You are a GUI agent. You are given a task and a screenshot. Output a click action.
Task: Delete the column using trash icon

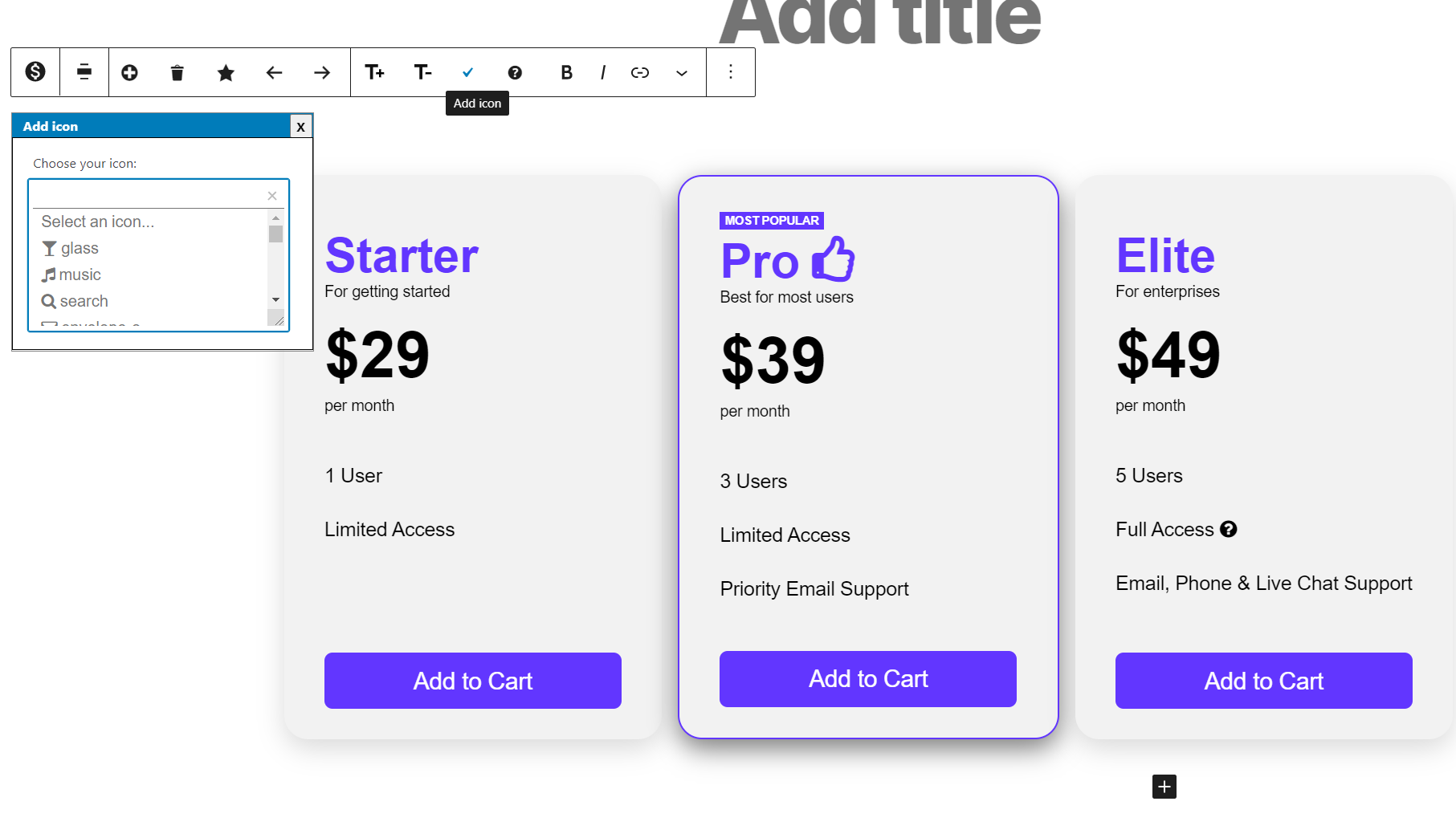coord(177,72)
